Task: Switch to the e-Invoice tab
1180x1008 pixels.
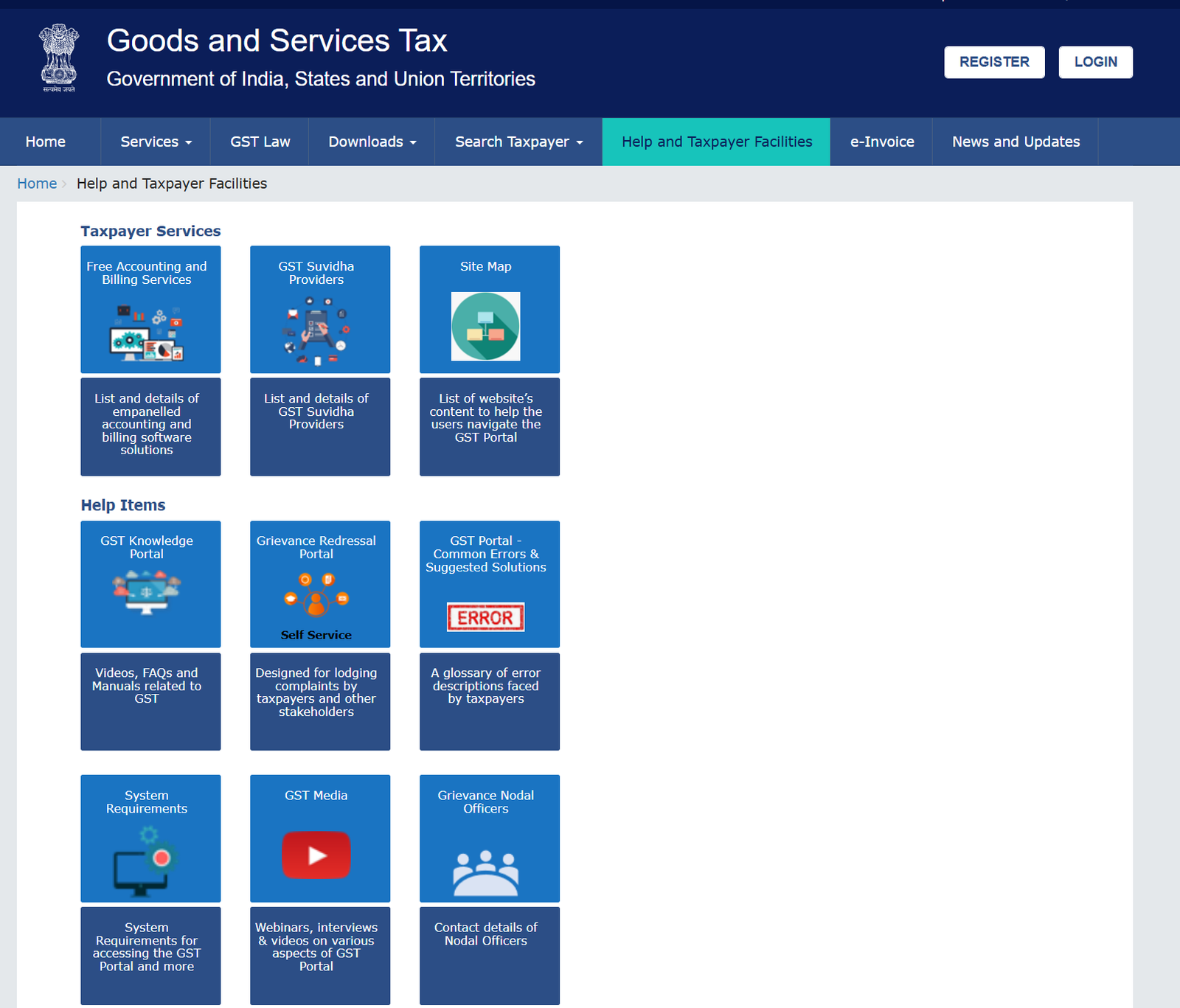Action: 881,142
